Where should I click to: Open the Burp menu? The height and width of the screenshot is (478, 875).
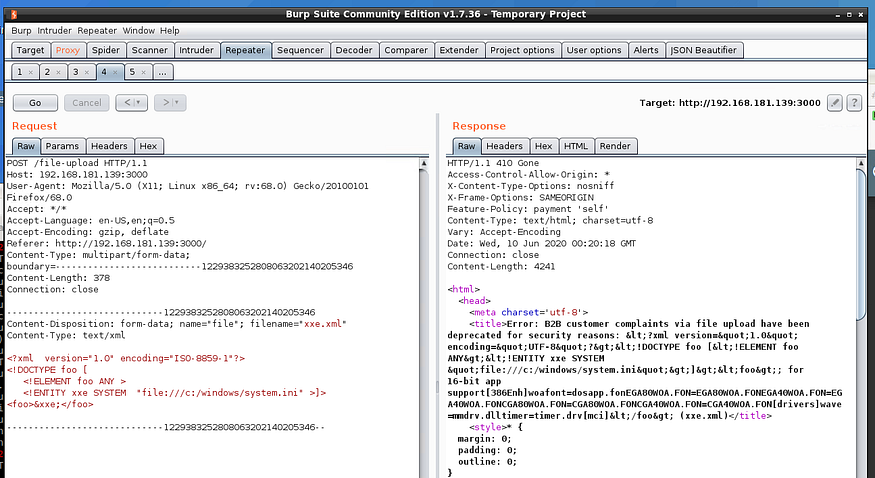[21, 31]
